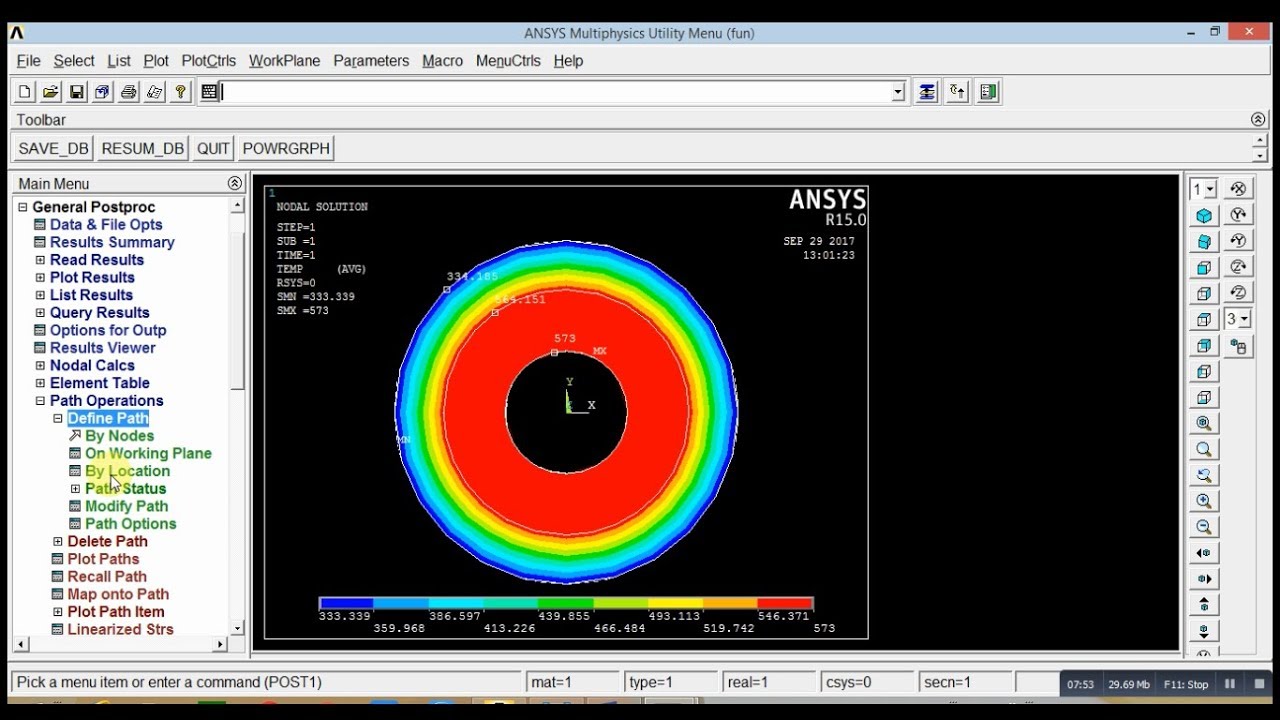
Task: Expand the Nodal Calcs tree node
Action: pos(40,366)
